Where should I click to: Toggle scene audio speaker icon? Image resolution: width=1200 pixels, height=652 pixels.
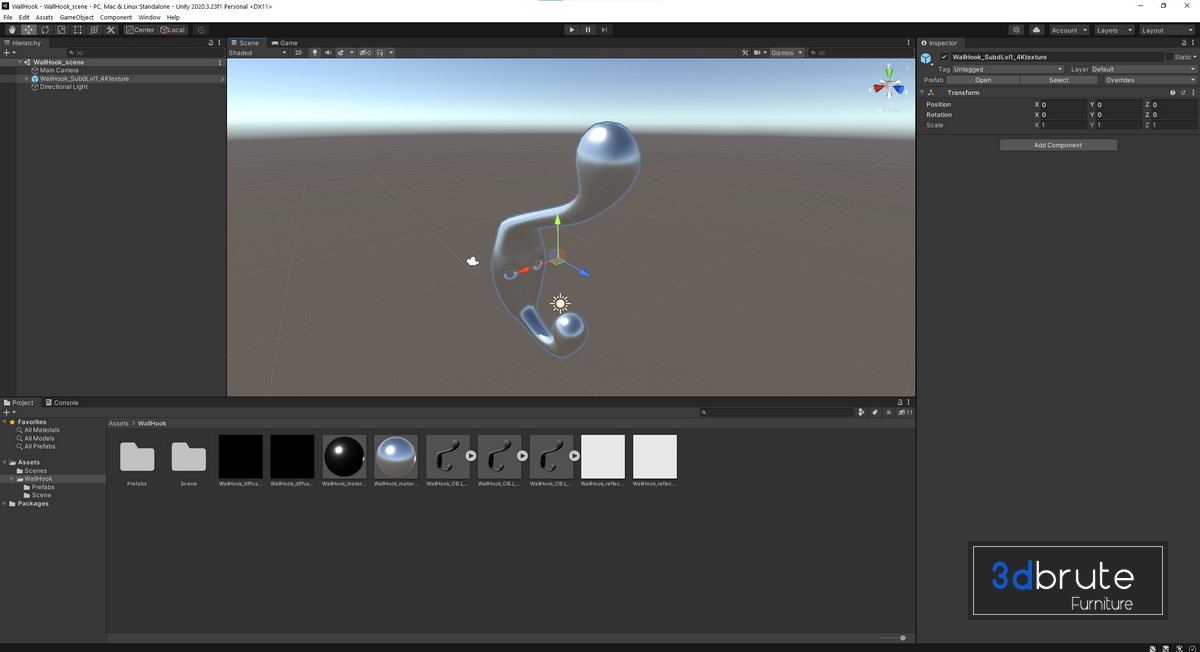point(328,53)
